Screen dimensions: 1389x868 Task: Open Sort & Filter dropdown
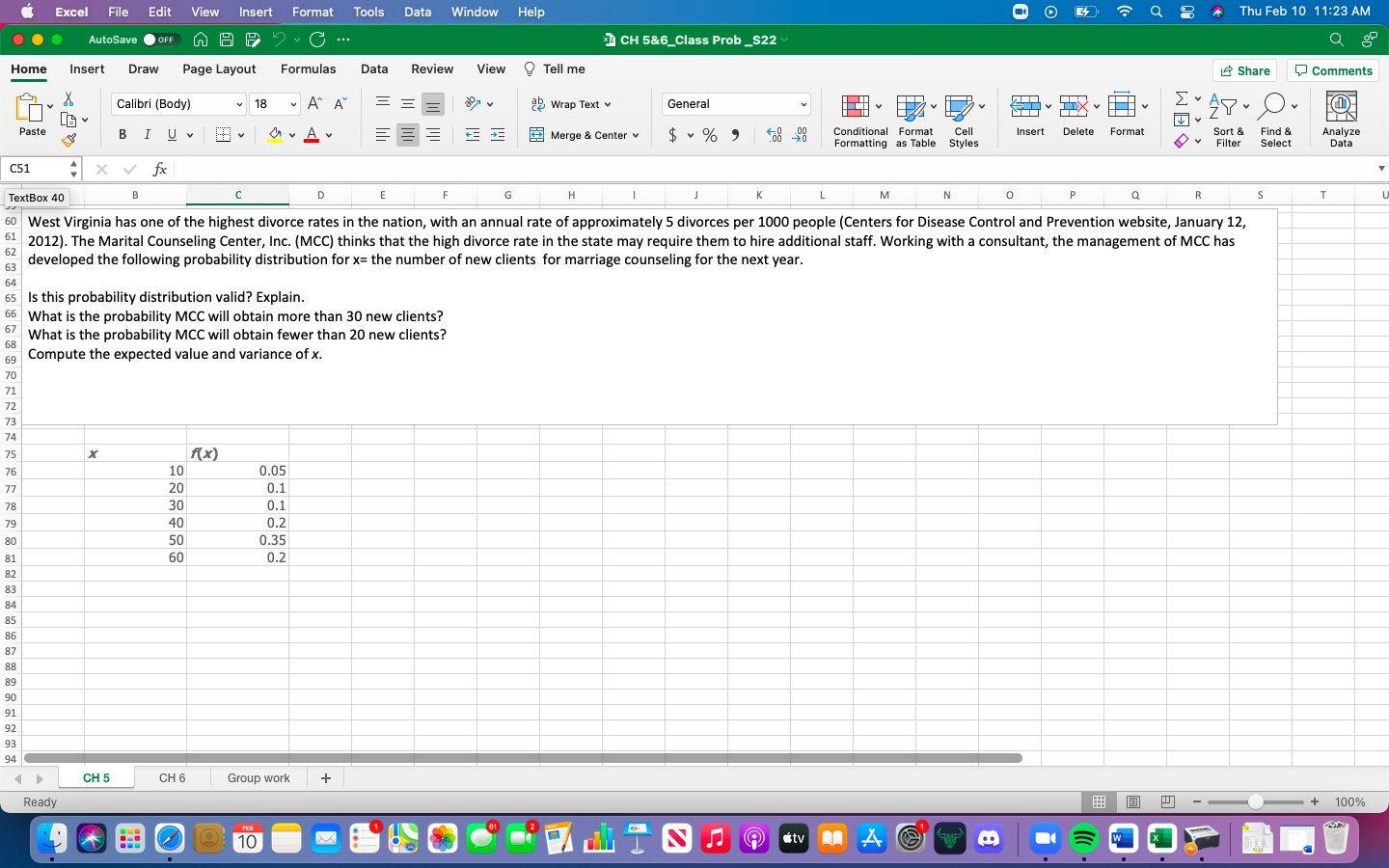point(1228,121)
